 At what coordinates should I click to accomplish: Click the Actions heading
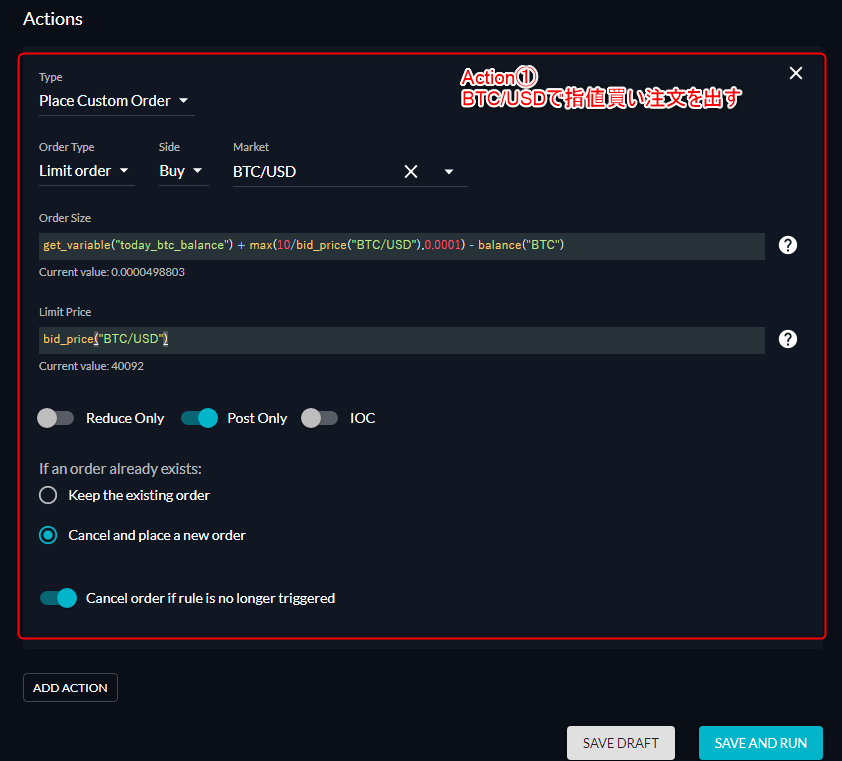[53, 19]
